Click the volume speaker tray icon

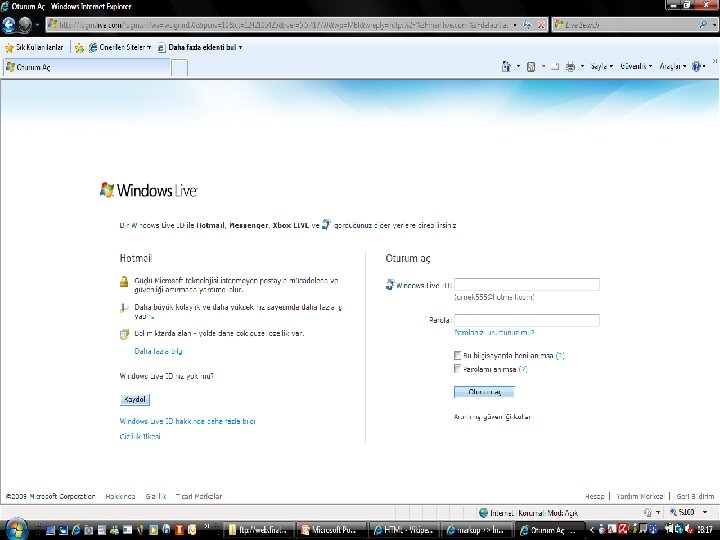click(x=689, y=529)
